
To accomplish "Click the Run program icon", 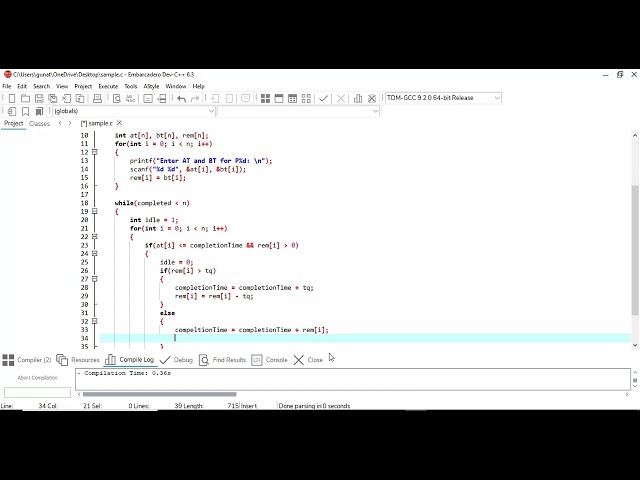I will [279, 98].
